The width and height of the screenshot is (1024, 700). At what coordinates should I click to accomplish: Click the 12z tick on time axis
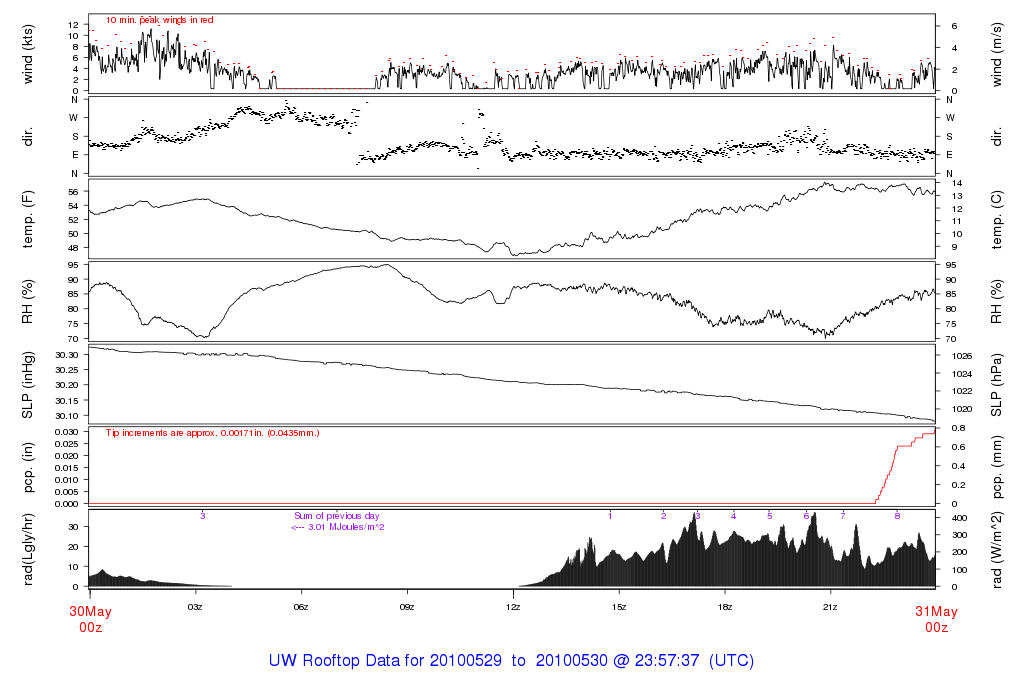click(513, 606)
